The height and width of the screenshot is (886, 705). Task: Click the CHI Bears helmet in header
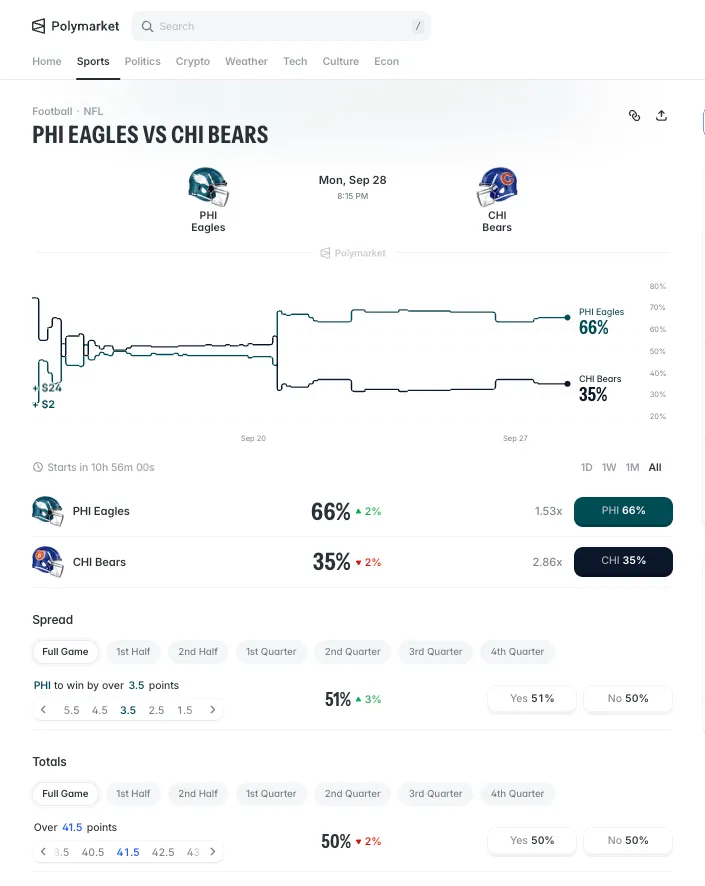tap(497, 186)
